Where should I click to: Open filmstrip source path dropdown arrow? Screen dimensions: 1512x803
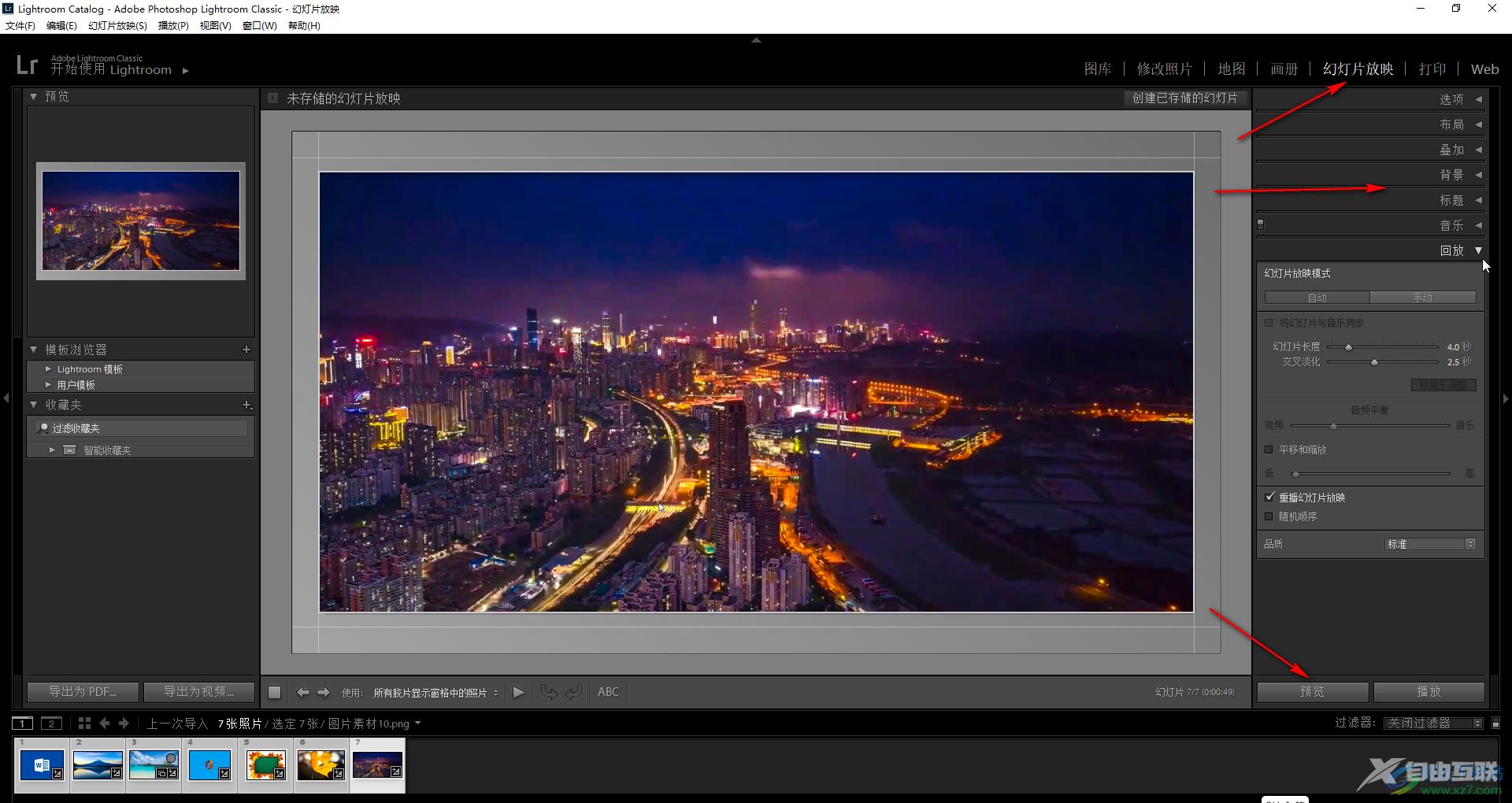coord(417,723)
